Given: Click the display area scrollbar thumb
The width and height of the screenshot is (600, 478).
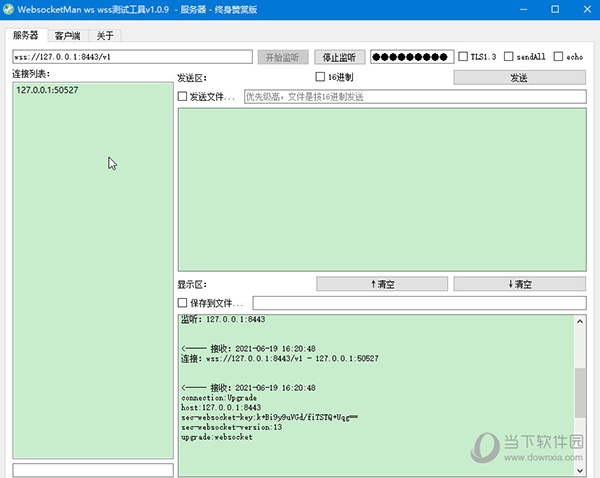Looking at the screenshot, I should tap(580, 393).
